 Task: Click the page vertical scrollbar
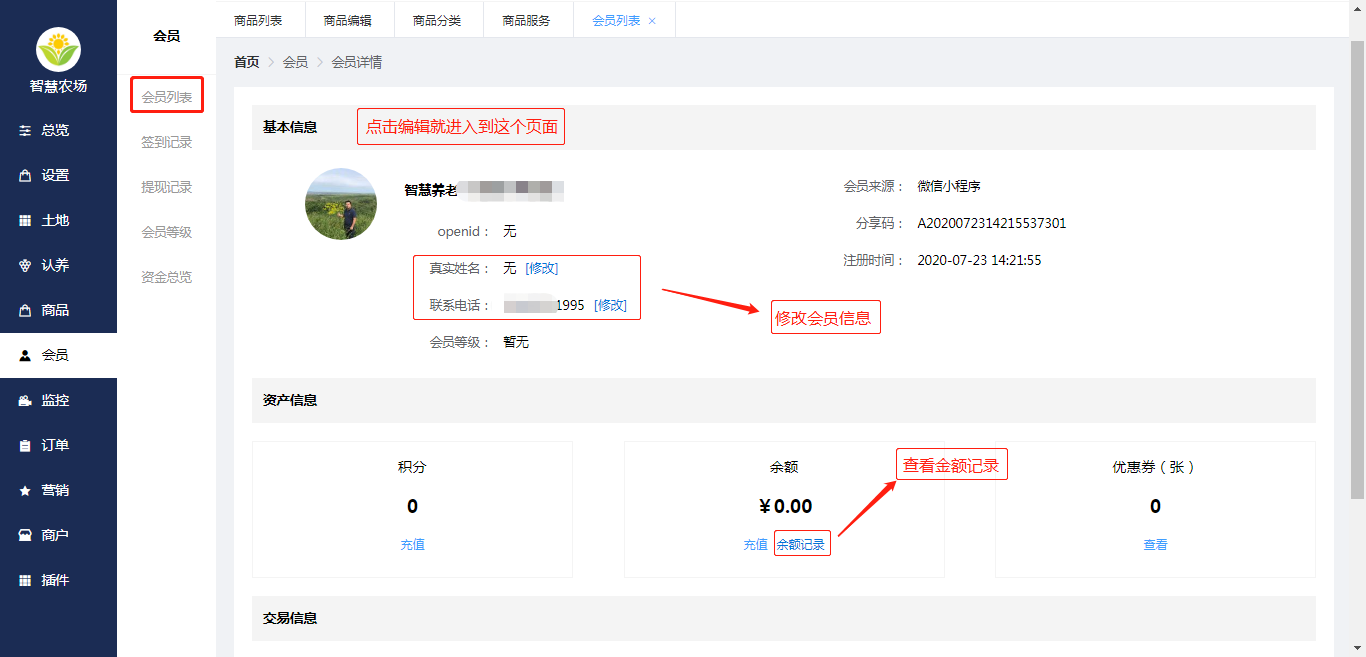coord(1357,268)
